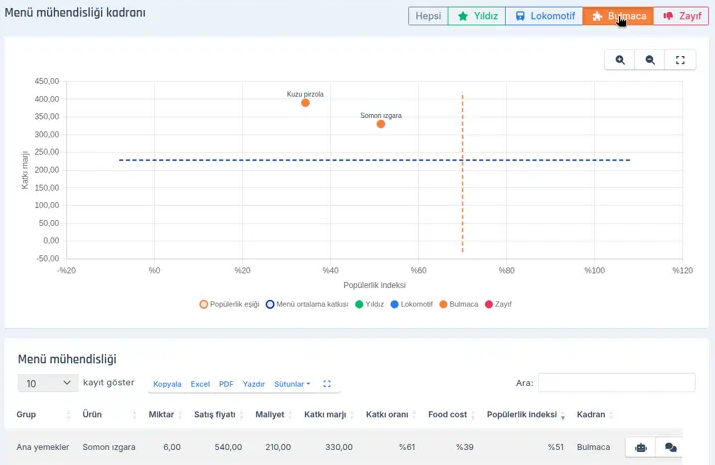The width and height of the screenshot is (715, 465).
Task: Open the records-per-page dropdown showing 10
Action: pos(48,383)
